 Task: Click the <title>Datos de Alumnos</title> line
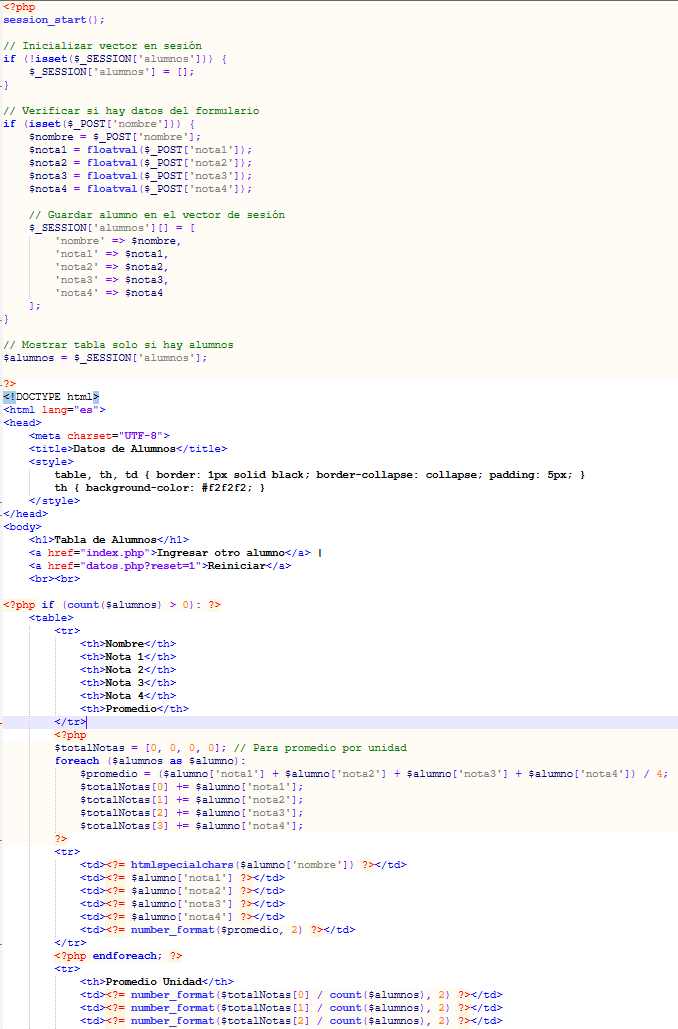pyautogui.click(x=128, y=449)
